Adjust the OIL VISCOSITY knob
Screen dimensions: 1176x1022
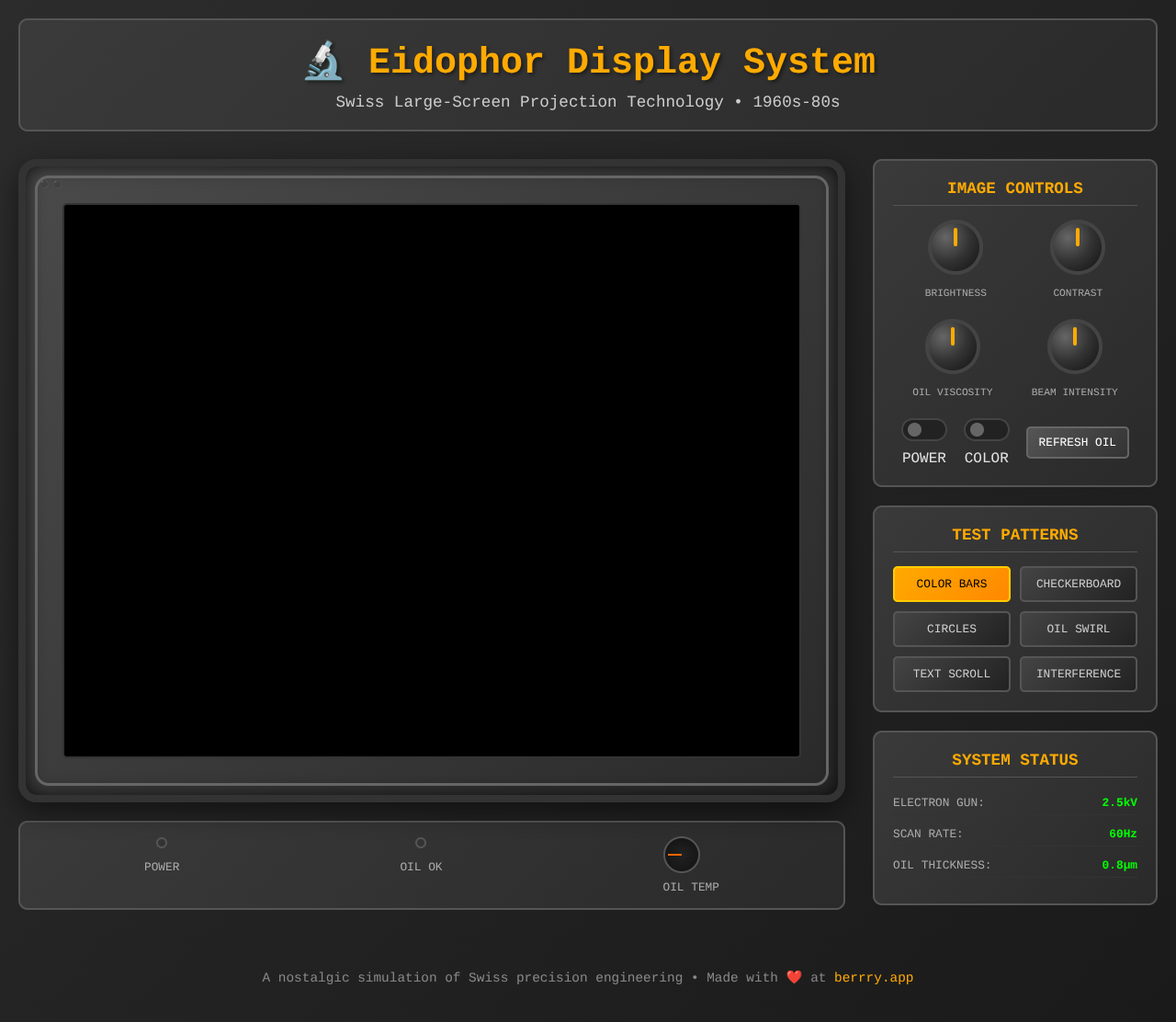(x=952, y=345)
